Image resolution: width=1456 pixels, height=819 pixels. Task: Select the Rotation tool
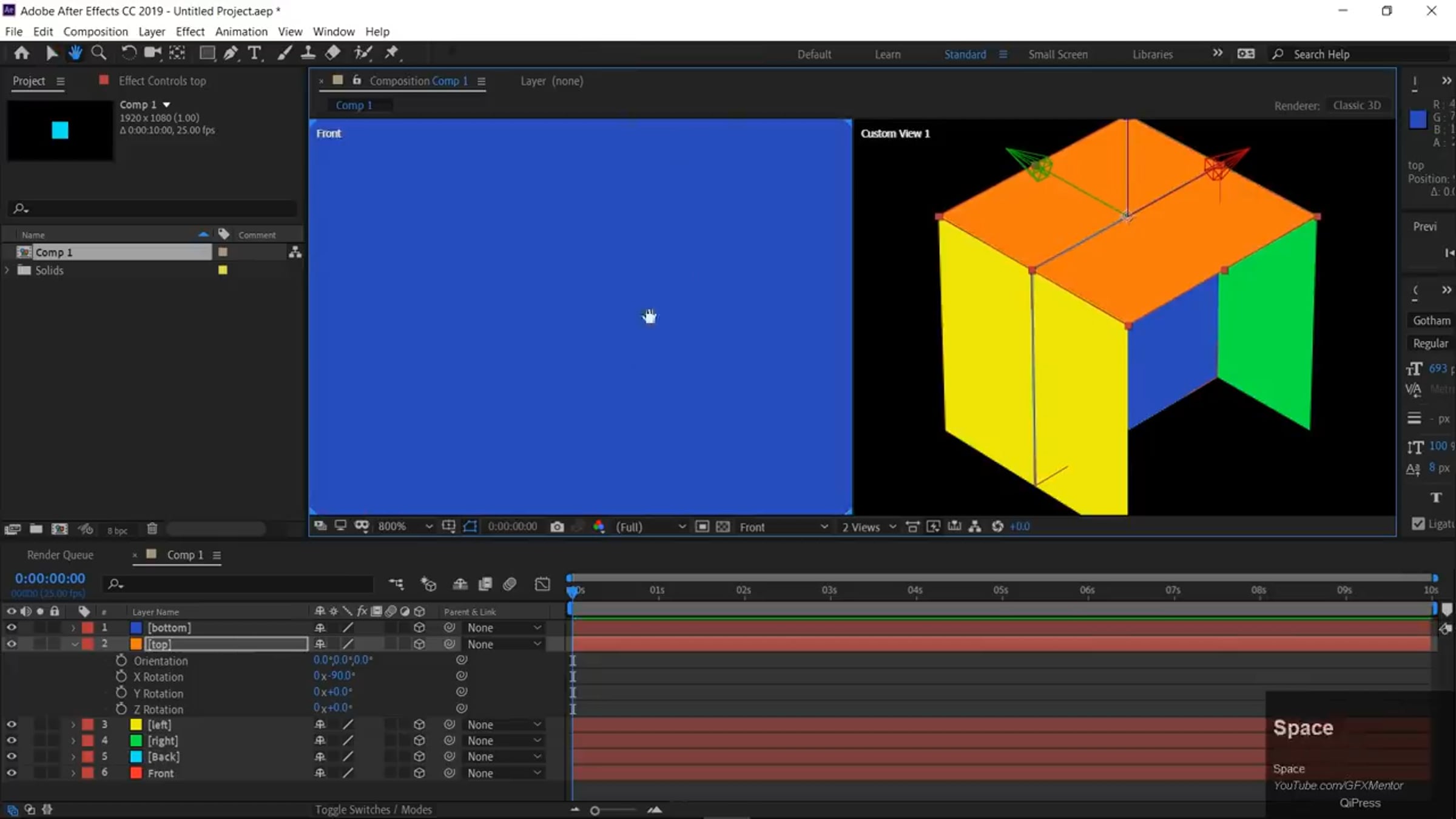click(x=128, y=53)
